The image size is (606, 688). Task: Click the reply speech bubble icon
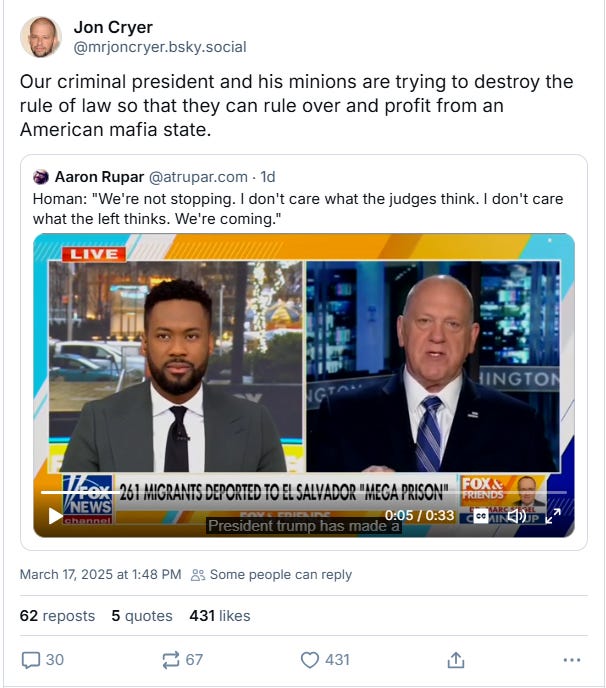point(31,660)
